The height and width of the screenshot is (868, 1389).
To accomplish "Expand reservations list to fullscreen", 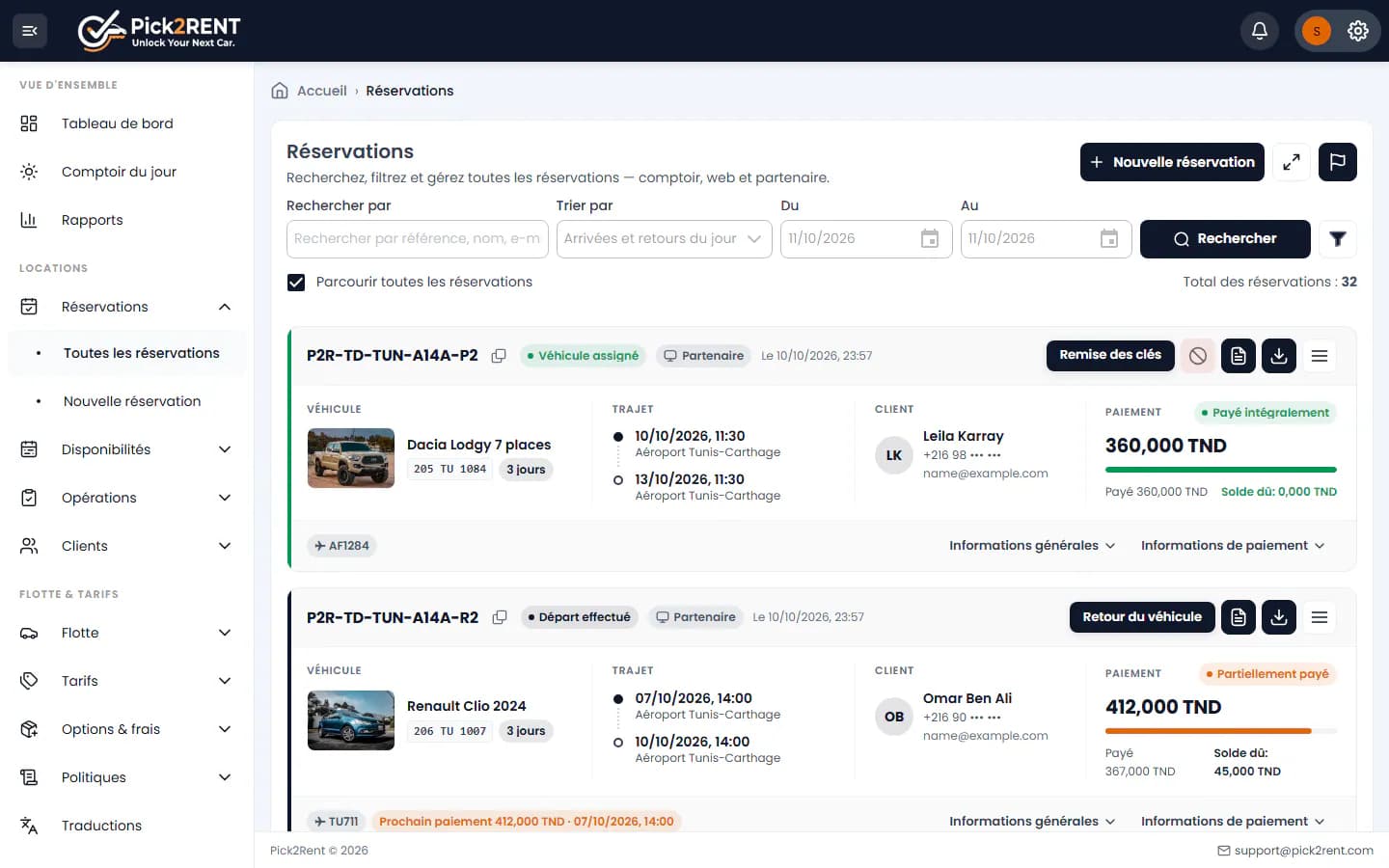I will (1292, 162).
